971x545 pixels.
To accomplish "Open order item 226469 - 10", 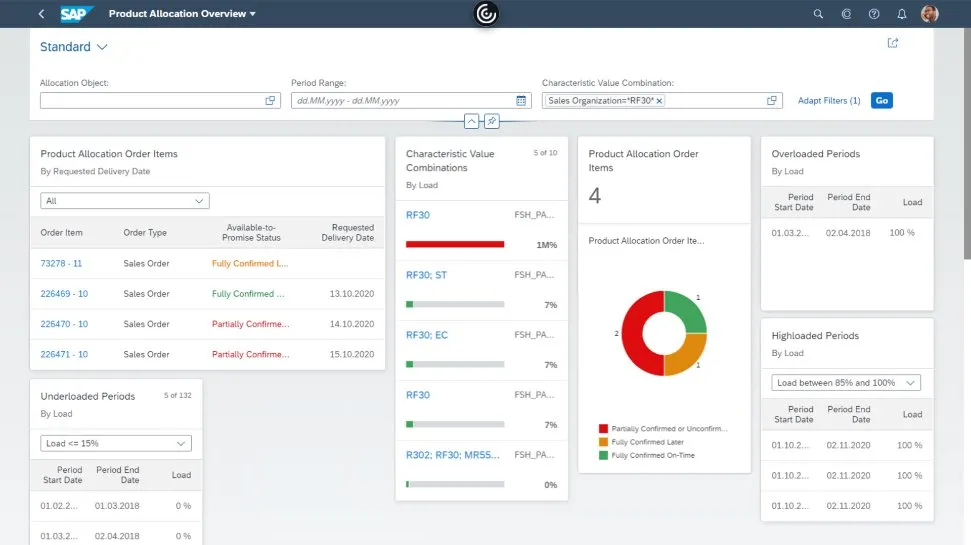I will [x=64, y=294].
